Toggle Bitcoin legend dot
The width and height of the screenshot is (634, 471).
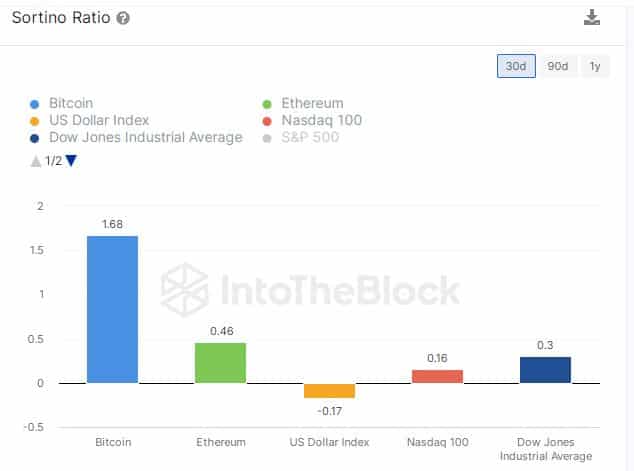pyautogui.click(x=37, y=103)
